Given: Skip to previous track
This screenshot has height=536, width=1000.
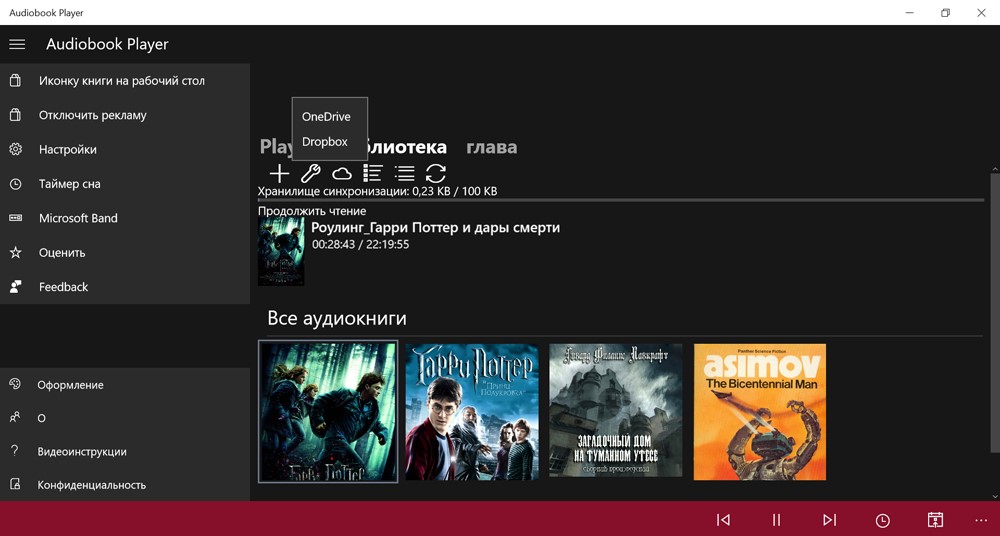Looking at the screenshot, I should (723, 519).
